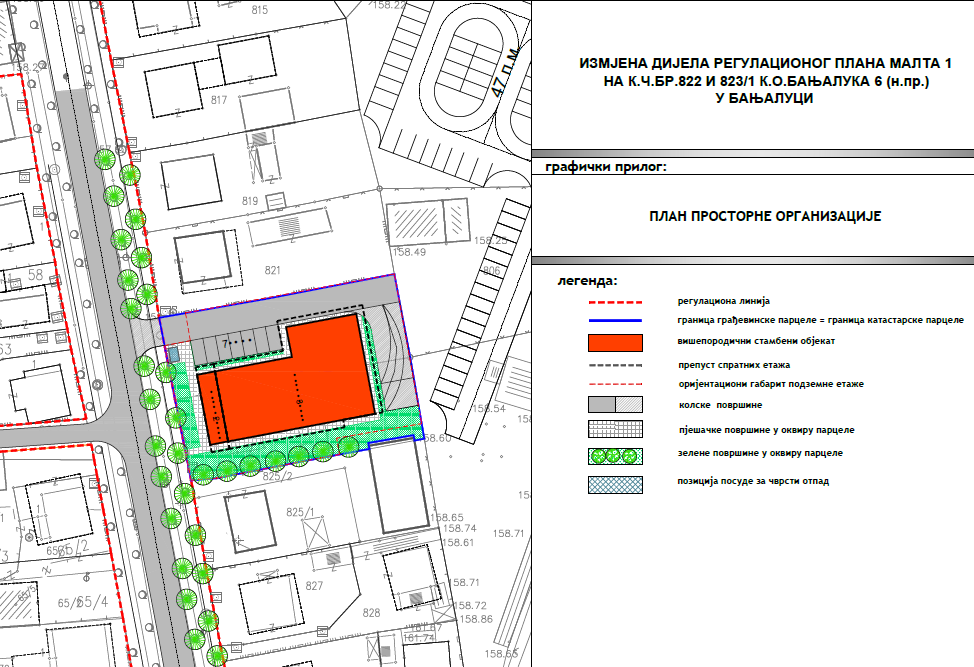The height and width of the screenshot is (667, 974).
Task: Click the red dashed regulation line legend symbol
Action: [614, 301]
